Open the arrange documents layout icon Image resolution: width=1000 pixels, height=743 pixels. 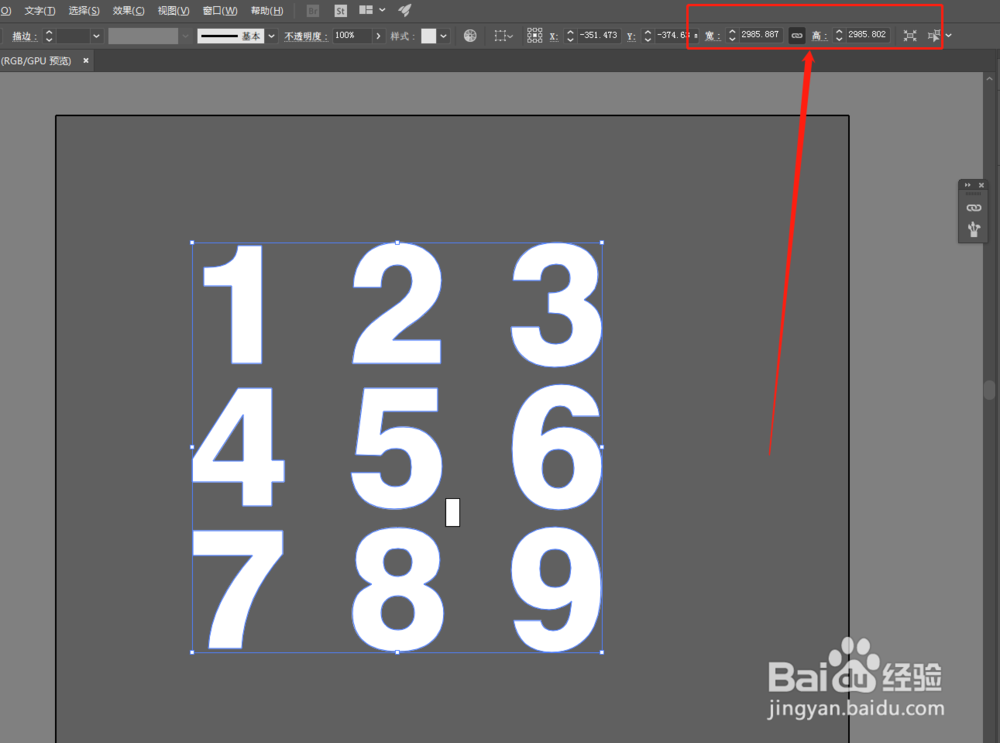pyautogui.click(x=365, y=10)
